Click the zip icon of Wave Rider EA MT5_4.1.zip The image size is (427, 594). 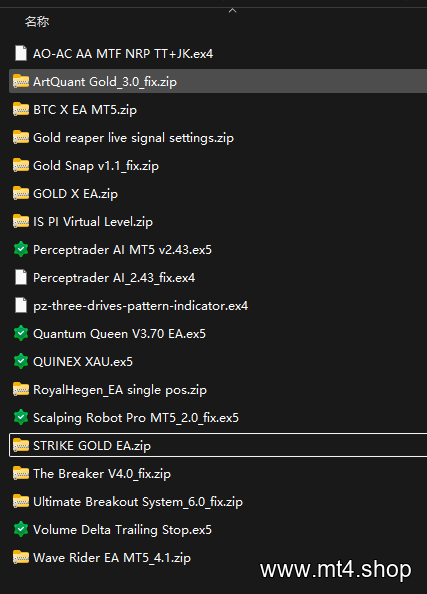coord(21,558)
